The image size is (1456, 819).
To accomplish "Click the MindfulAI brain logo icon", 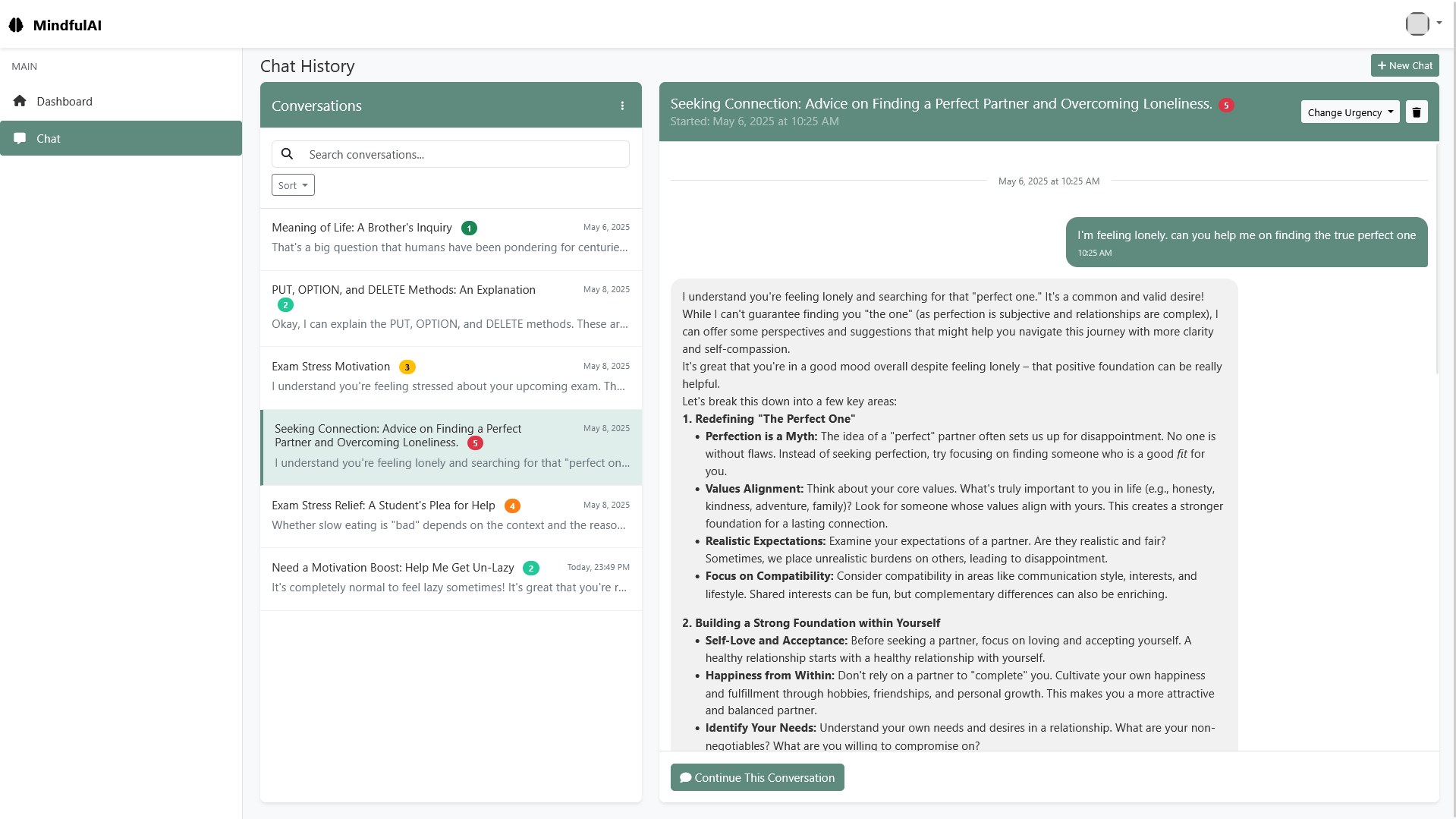I will point(16,25).
